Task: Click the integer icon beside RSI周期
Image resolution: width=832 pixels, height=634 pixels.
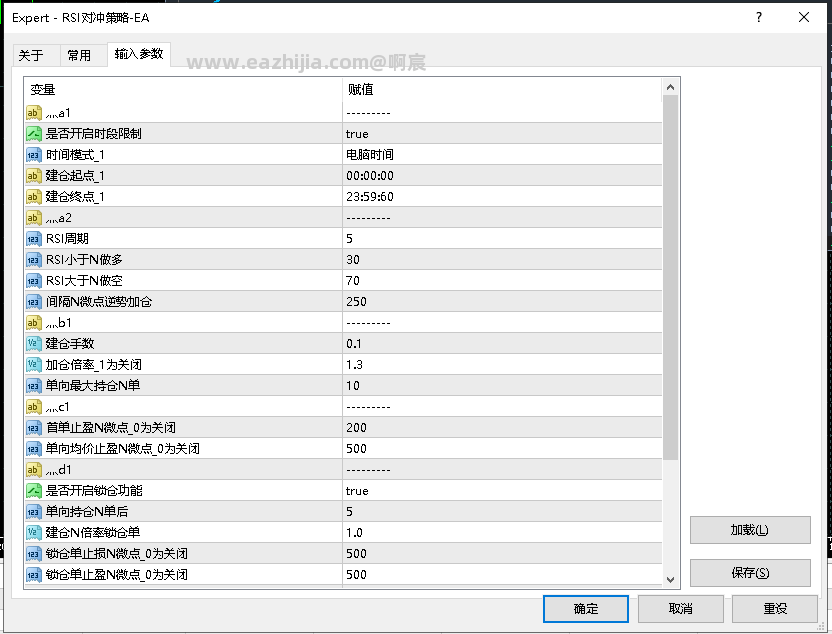Action: tap(33, 239)
